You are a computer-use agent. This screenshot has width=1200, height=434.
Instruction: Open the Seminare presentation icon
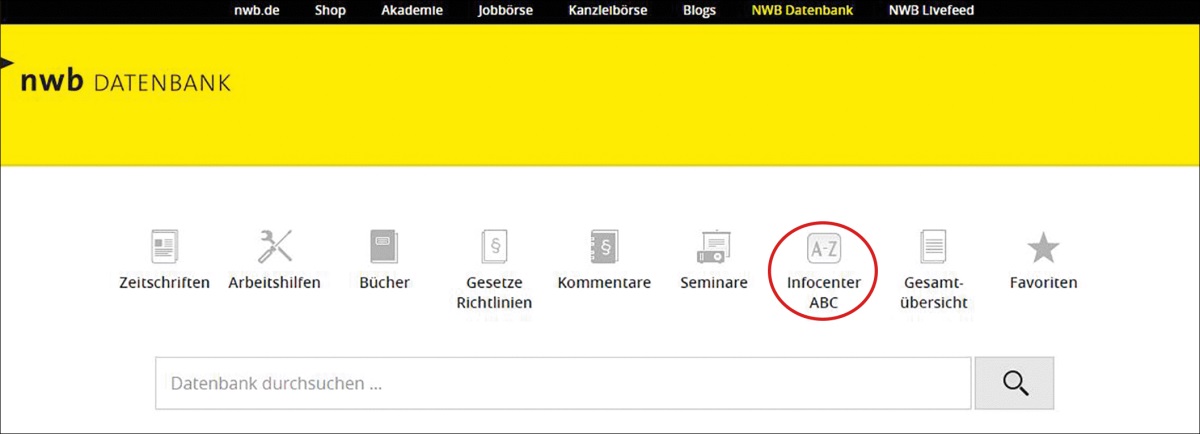pyautogui.click(x=714, y=246)
